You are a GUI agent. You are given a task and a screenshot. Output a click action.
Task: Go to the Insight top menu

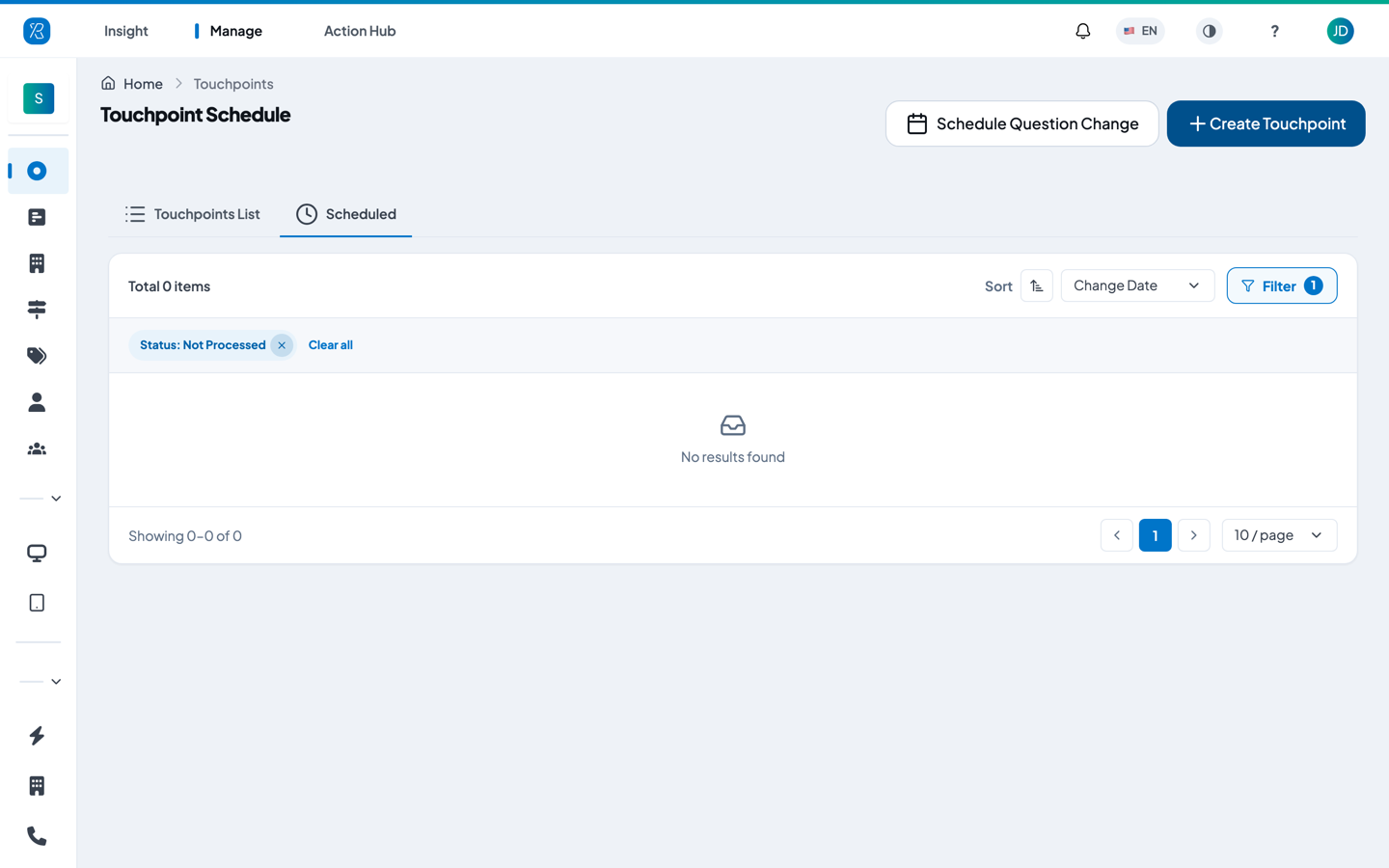pyautogui.click(x=126, y=31)
